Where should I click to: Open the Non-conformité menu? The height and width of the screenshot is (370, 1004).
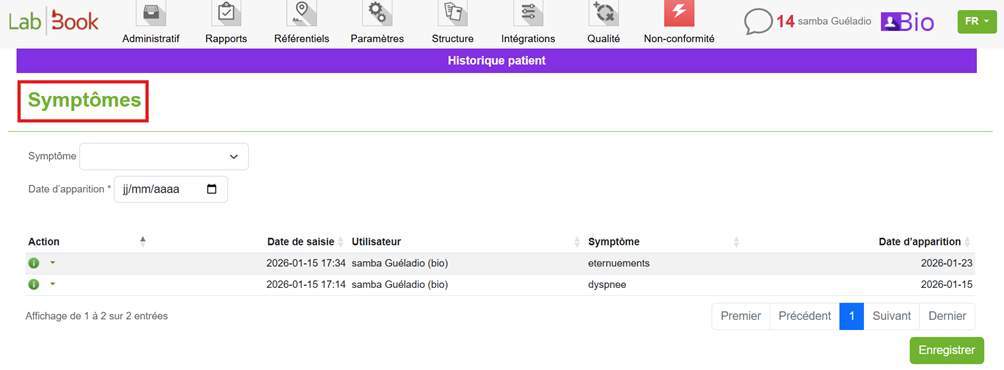[679, 38]
